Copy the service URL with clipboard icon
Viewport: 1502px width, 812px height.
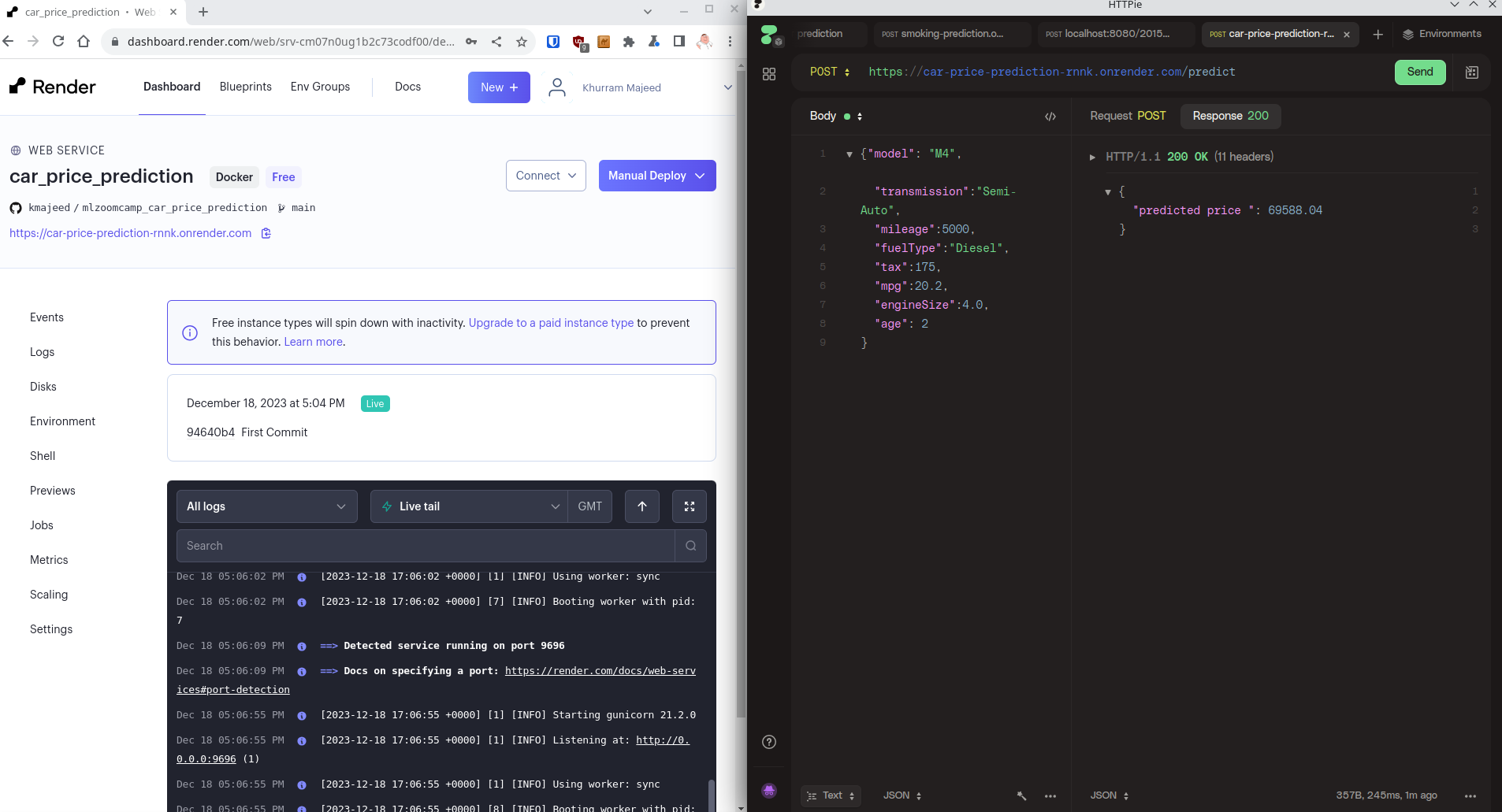[266, 233]
